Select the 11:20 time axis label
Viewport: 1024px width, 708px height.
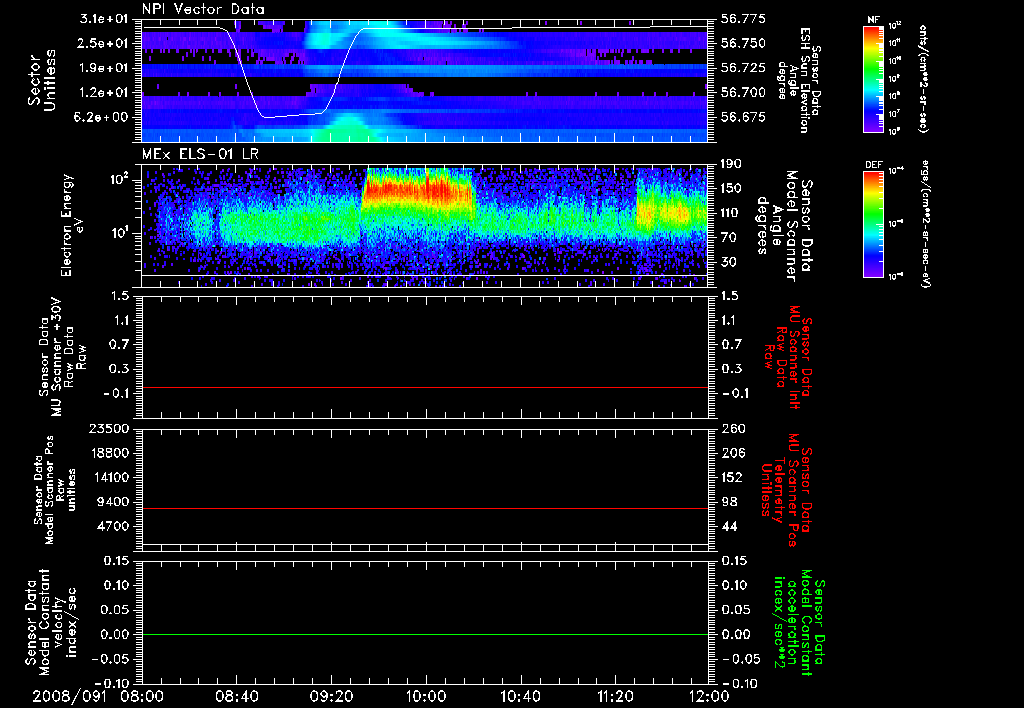pos(614,695)
